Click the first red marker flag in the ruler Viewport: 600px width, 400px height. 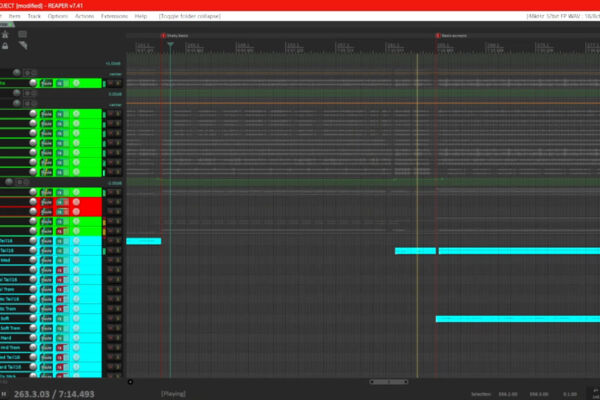click(163, 36)
